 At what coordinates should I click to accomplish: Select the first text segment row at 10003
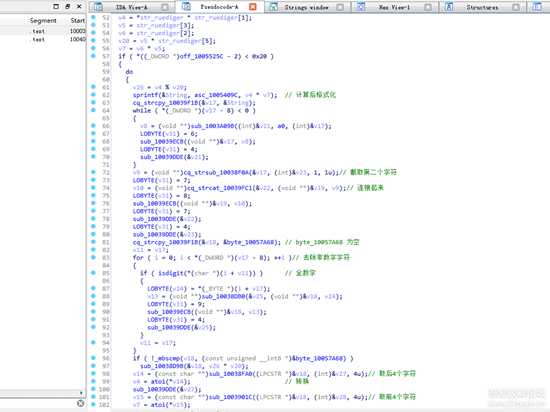click(43, 31)
